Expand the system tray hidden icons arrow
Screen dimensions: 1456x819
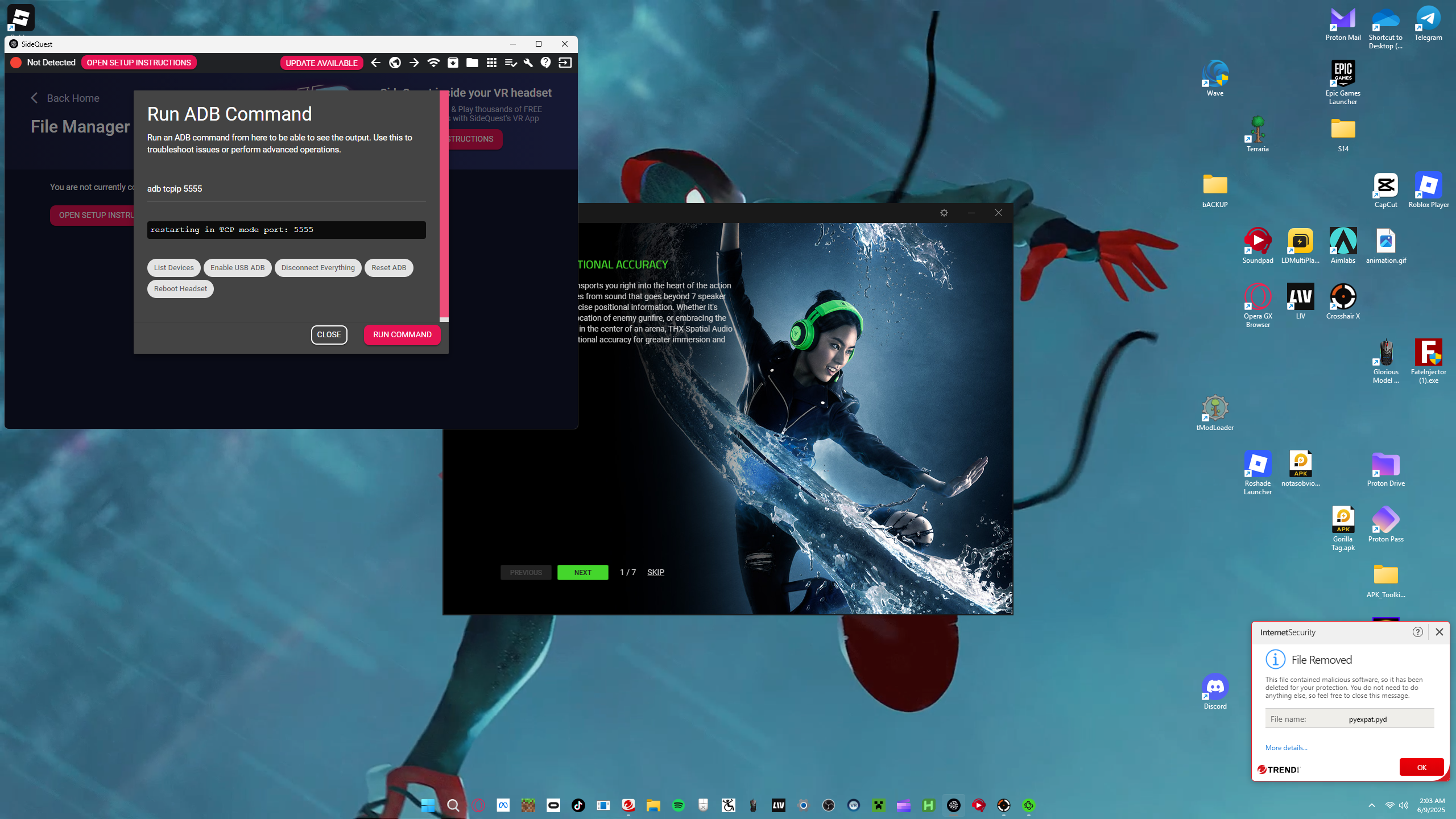point(1372,805)
